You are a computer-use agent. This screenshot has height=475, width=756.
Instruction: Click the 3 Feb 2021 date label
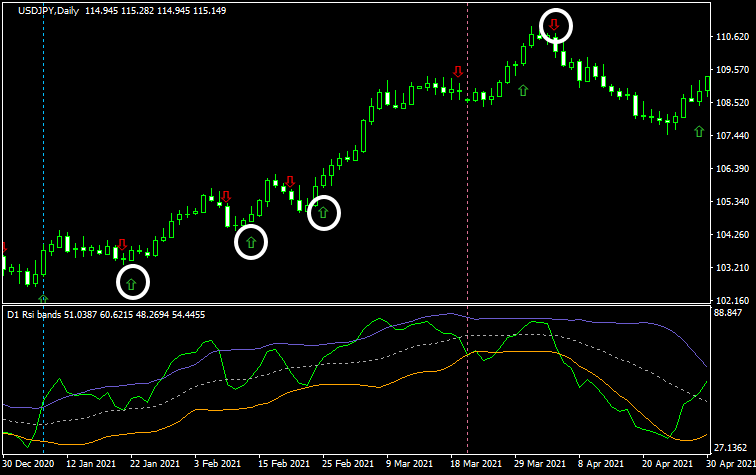217,463
